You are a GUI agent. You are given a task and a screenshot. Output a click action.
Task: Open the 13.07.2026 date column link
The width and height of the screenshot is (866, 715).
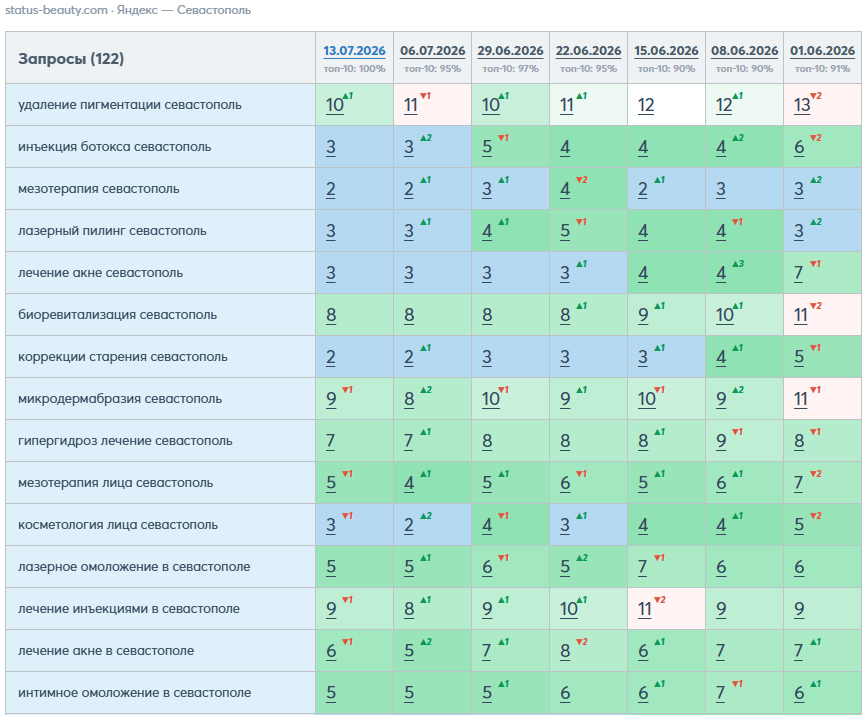(354, 51)
